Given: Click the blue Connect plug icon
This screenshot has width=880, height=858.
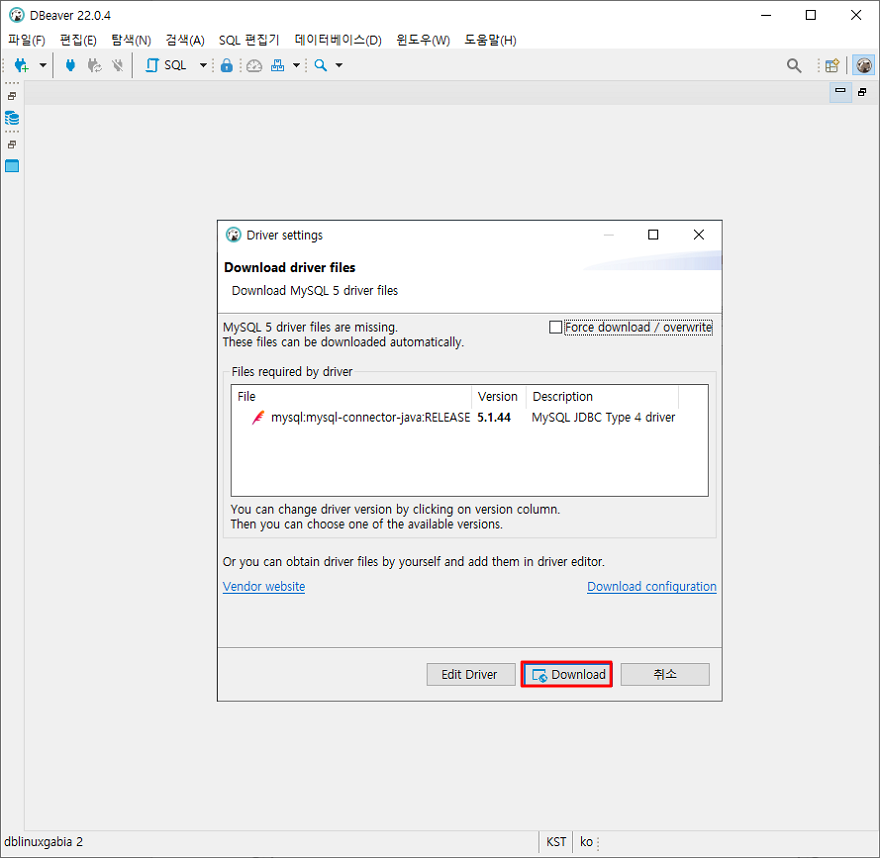Looking at the screenshot, I should click(x=70, y=66).
